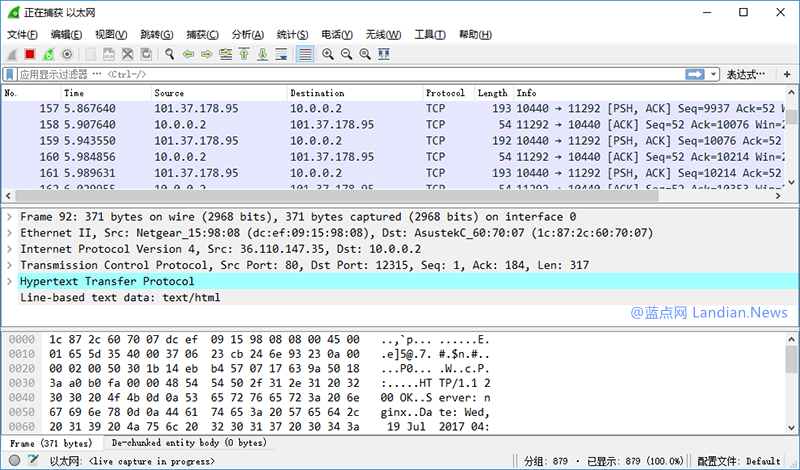Select packet 159 at time 5.943550
This screenshot has width=800, height=470.
pos(393,140)
